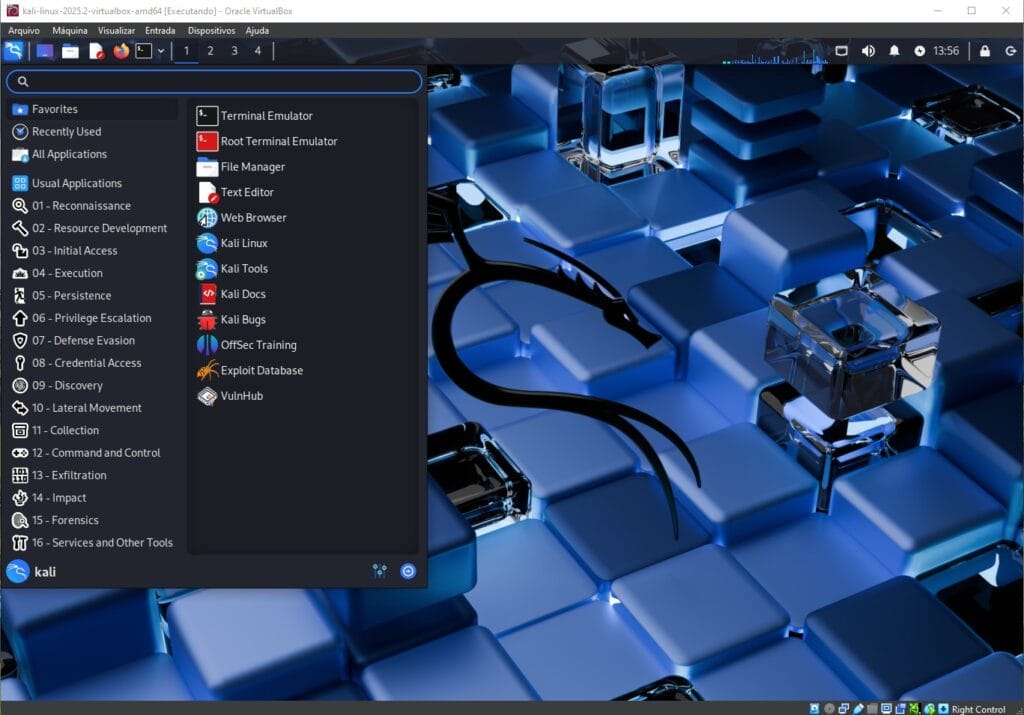1024x715 pixels.
Task: Open menu settings icon beside the kali user
Action: coord(380,571)
